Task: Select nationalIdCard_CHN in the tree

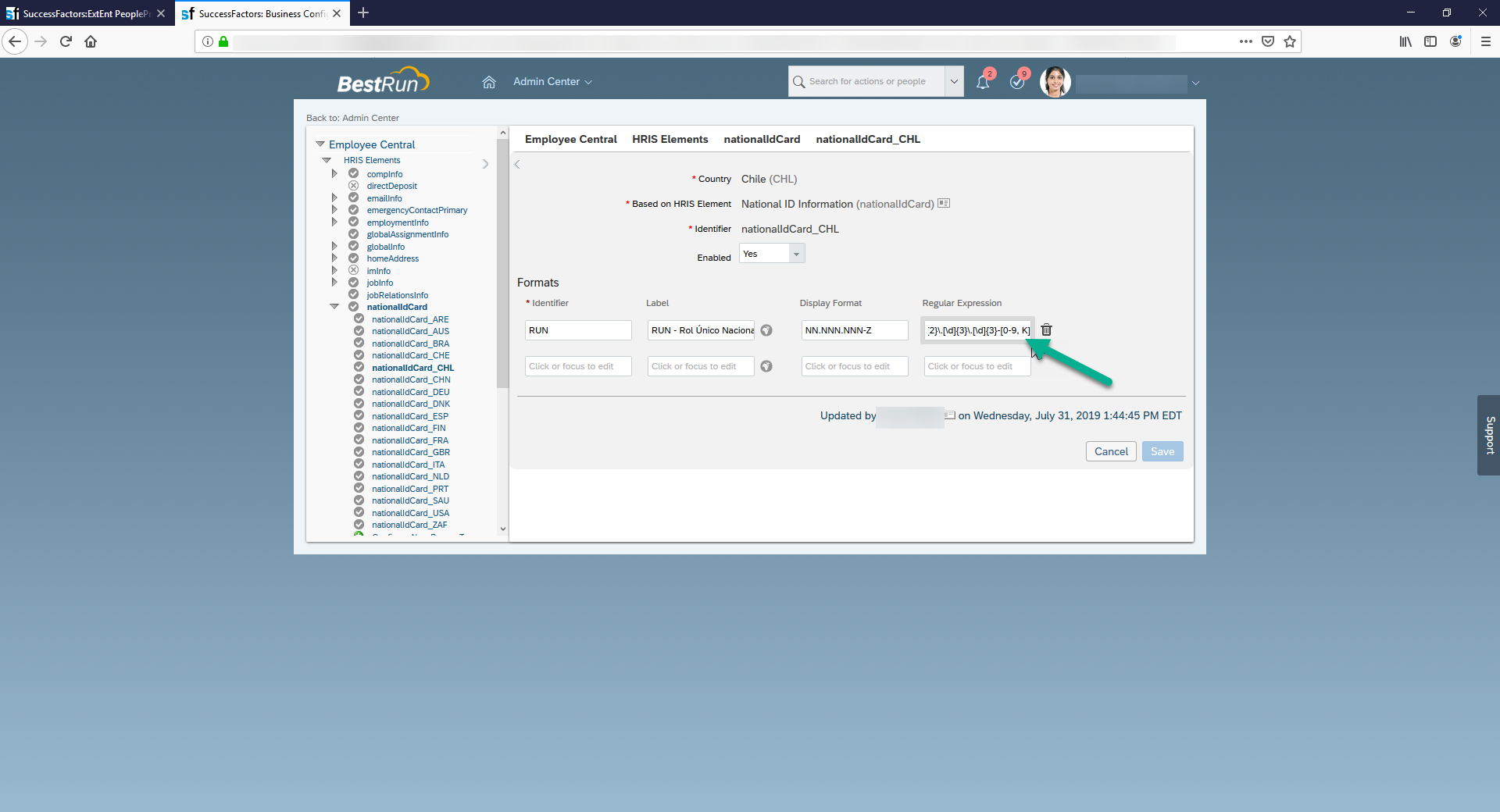Action: coord(411,379)
